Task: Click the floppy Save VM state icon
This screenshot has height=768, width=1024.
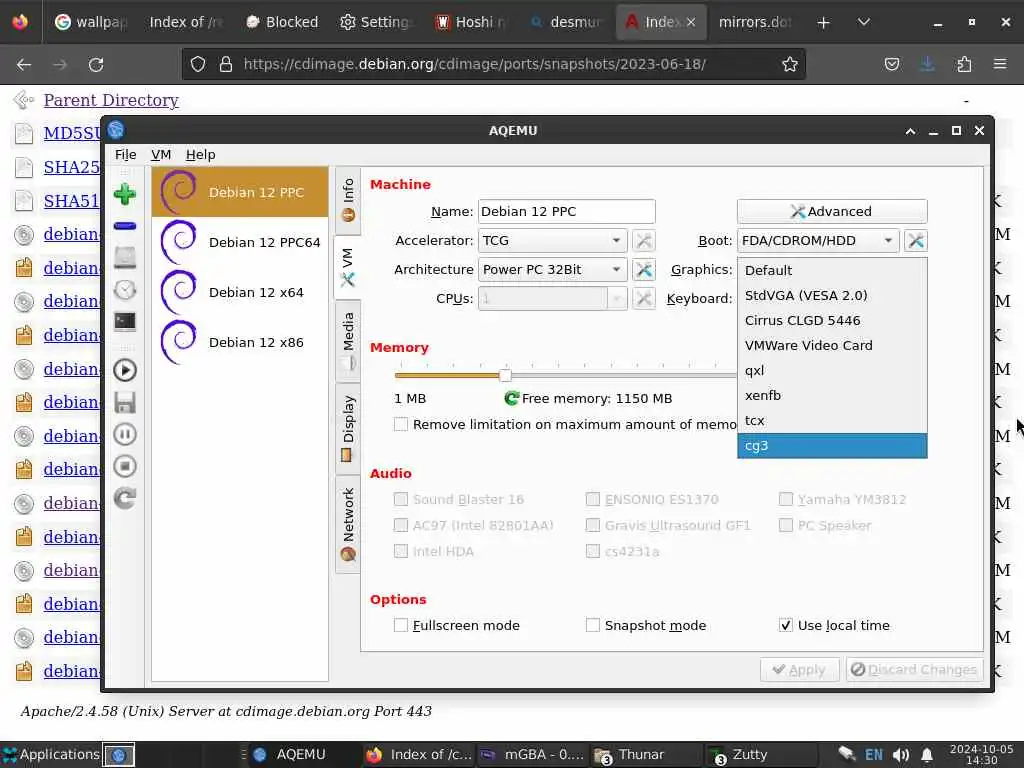Action: click(x=125, y=402)
